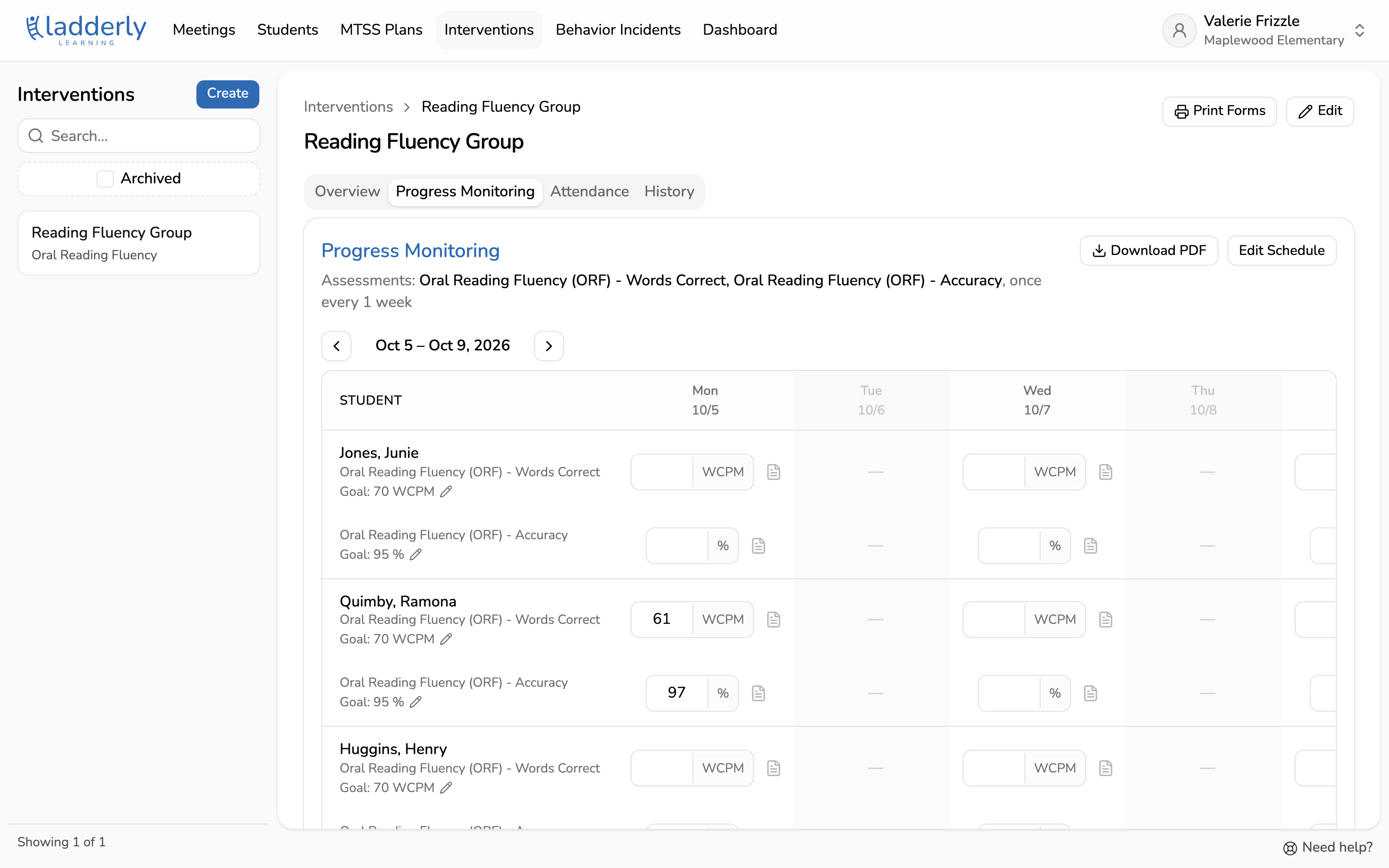Open Junie Jones Wednesday accuracy note icon
Viewport: 1389px width, 868px height.
[x=1091, y=545]
